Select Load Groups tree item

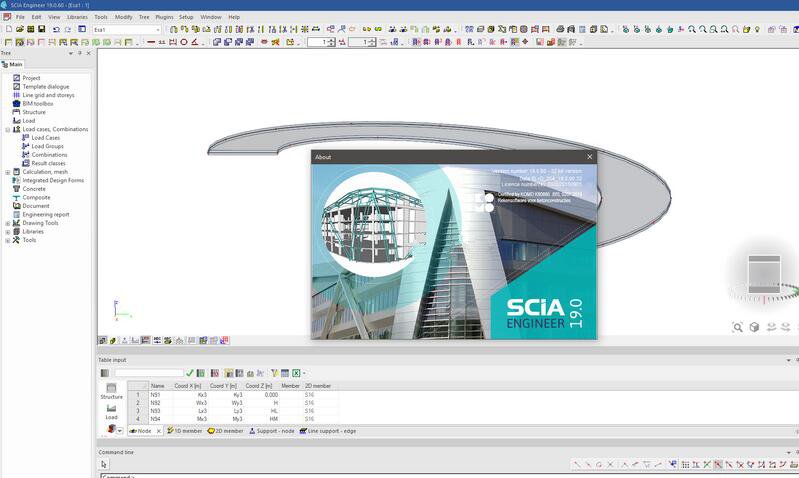pos(47,146)
